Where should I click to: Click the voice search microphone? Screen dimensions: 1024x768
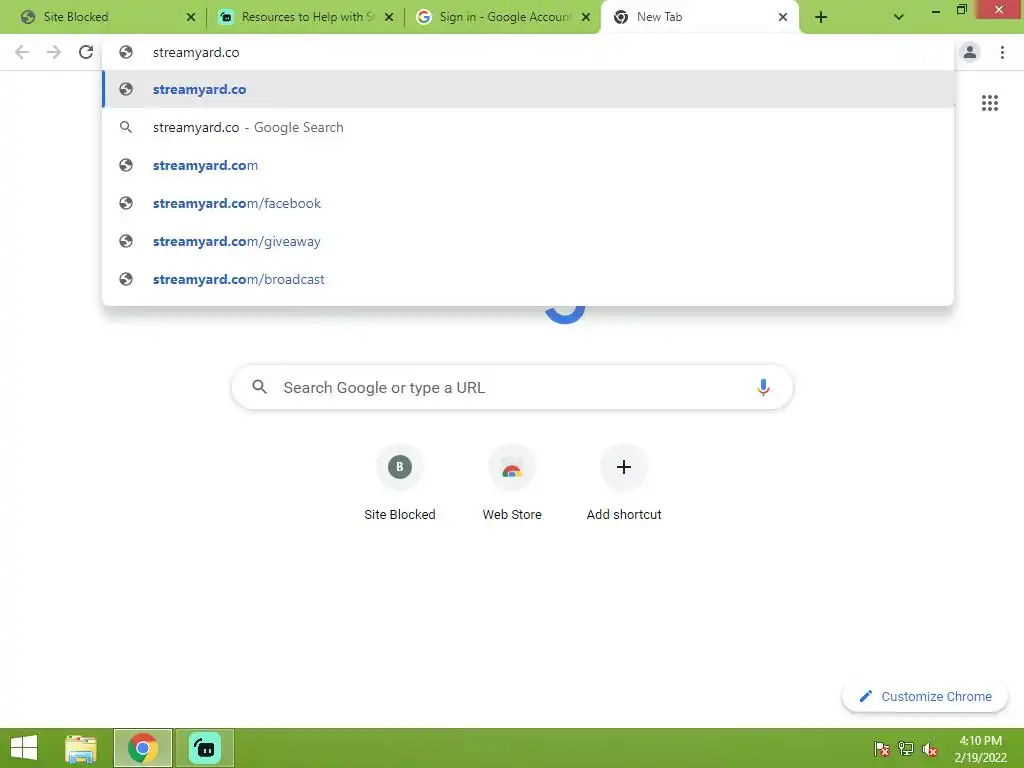(763, 387)
